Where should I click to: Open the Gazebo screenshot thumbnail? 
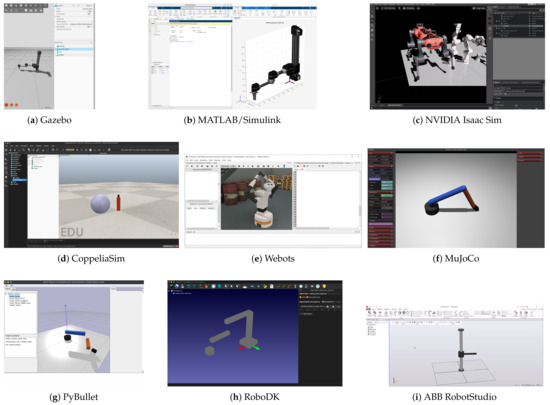tap(49, 56)
